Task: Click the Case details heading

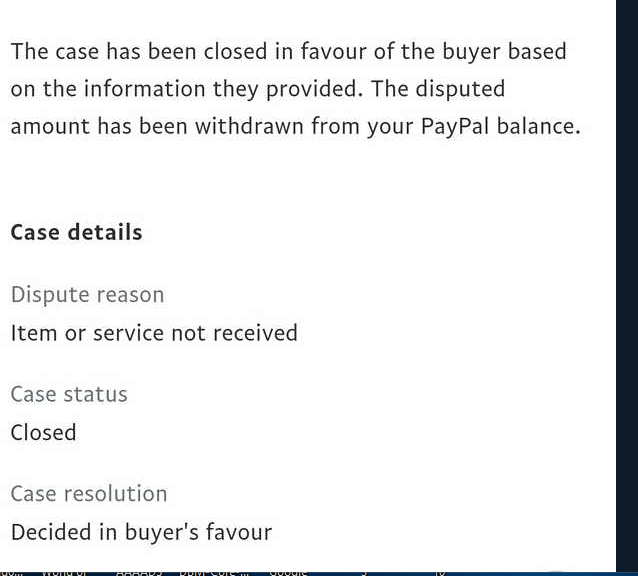Action: (76, 232)
